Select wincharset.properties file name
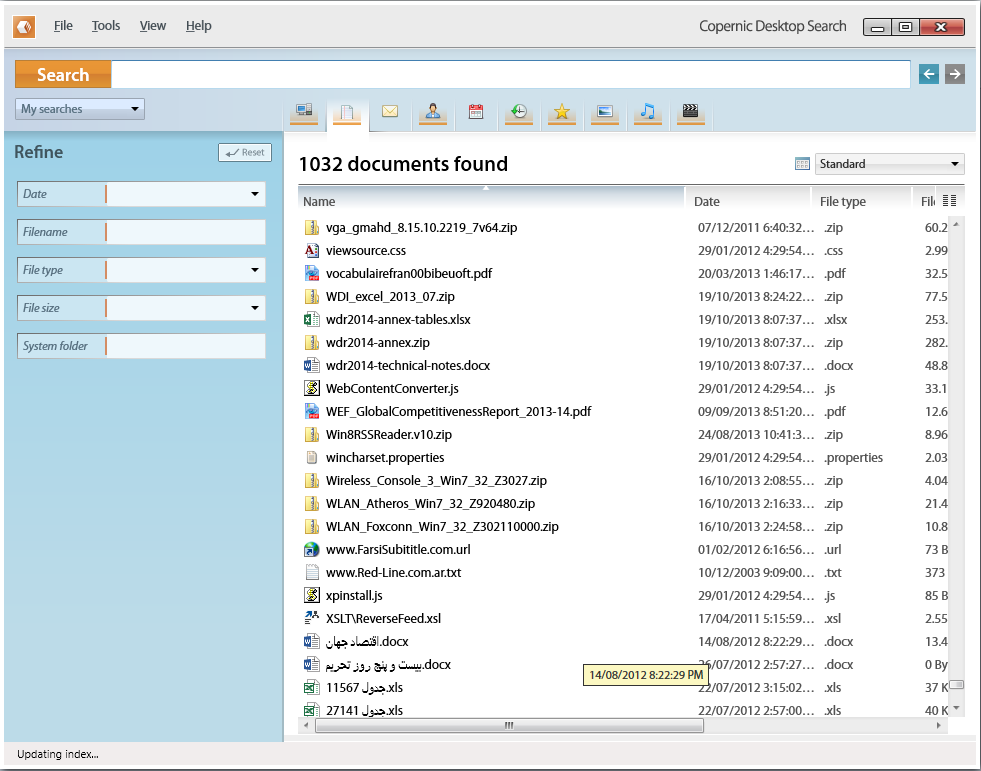Viewport: 981px width, 771px height. pos(385,457)
